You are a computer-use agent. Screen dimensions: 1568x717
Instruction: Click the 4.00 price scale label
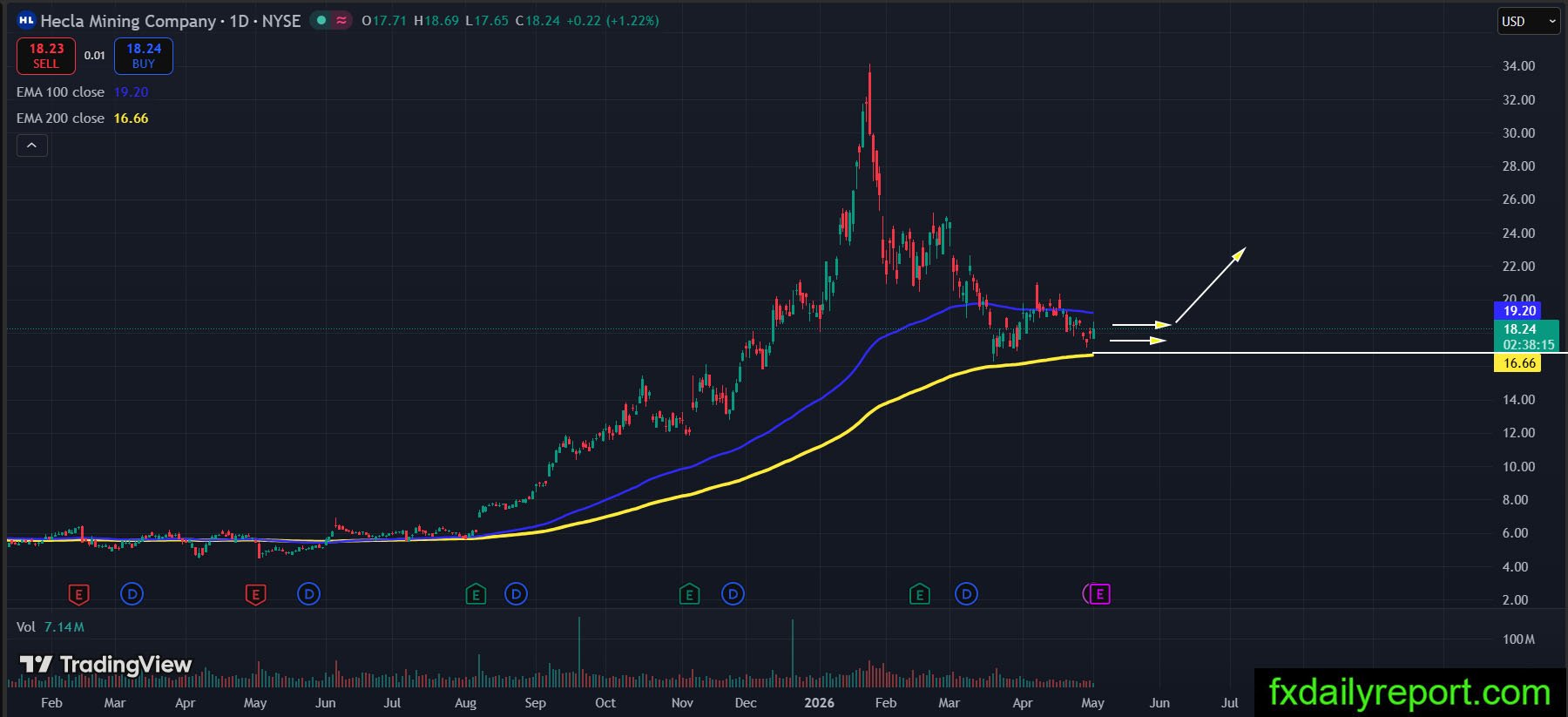(1515, 567)
